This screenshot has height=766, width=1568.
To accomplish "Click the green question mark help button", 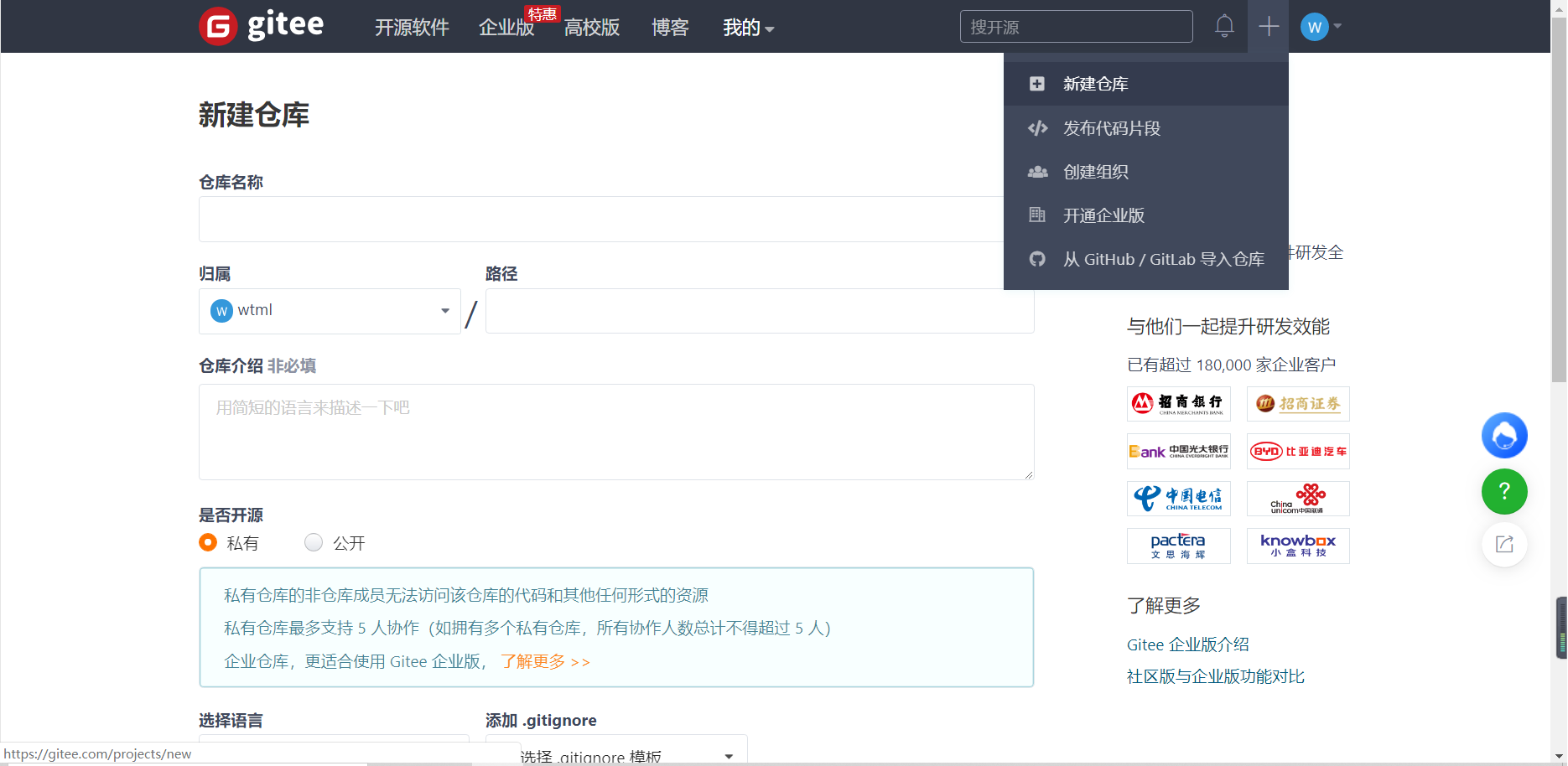I will tap(1504, 491).
